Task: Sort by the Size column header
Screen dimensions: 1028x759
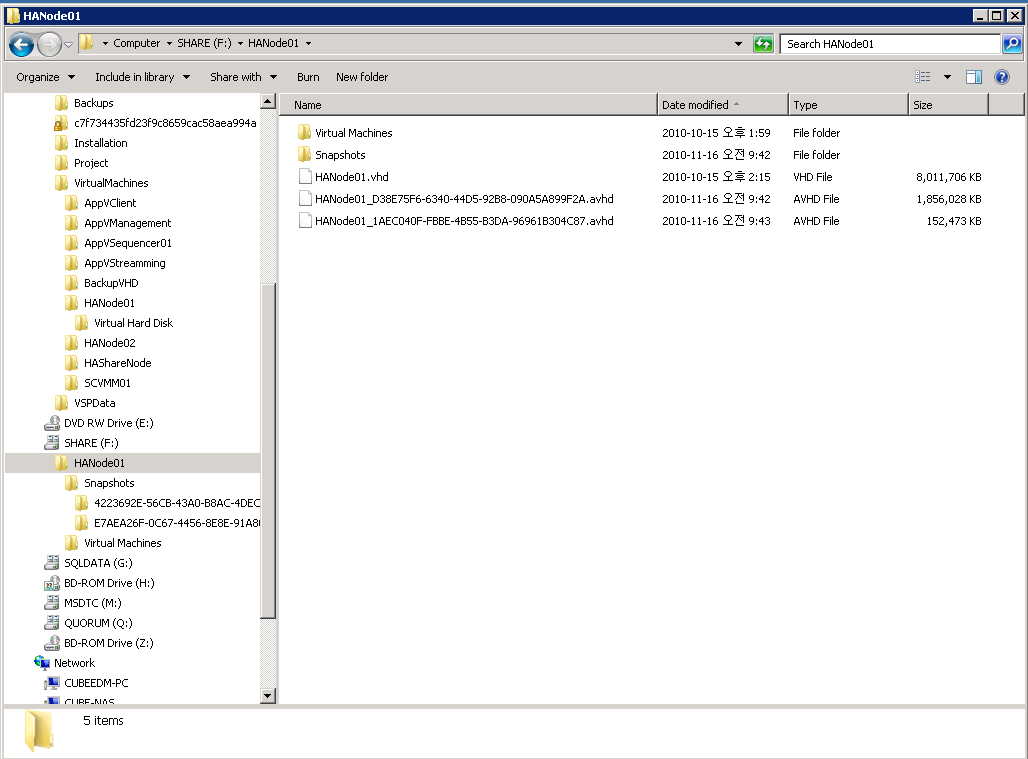Action: [948, 105]
